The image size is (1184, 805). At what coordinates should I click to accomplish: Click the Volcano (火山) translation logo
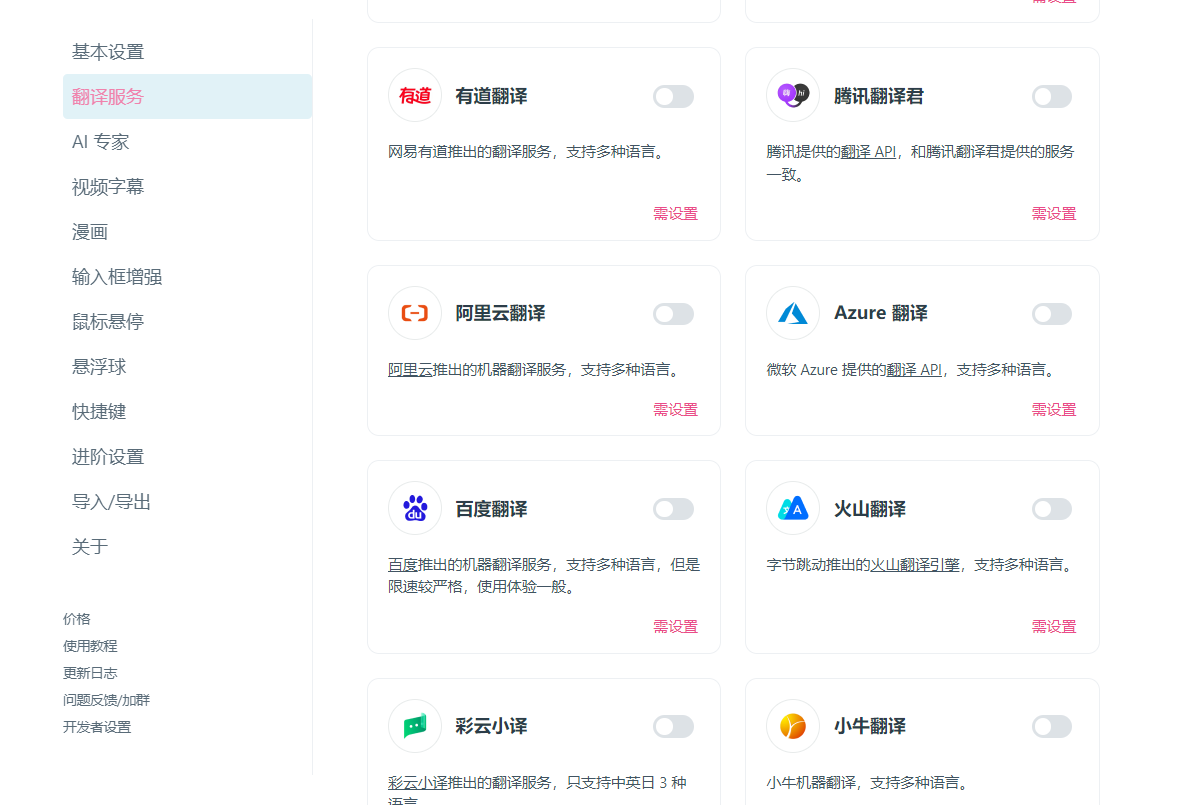(x=793, y=509)
